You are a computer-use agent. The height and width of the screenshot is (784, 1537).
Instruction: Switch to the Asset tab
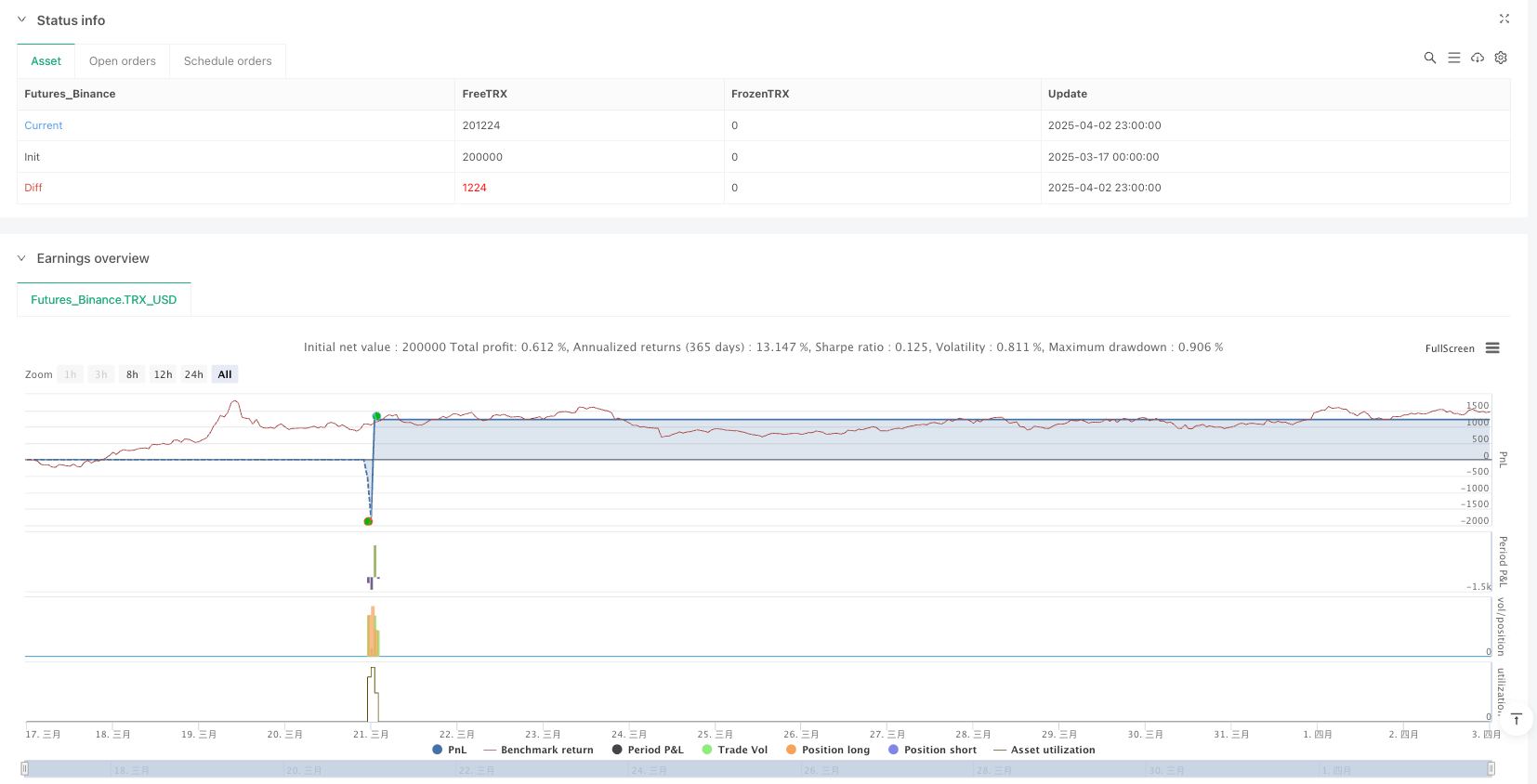pos(46,61)
